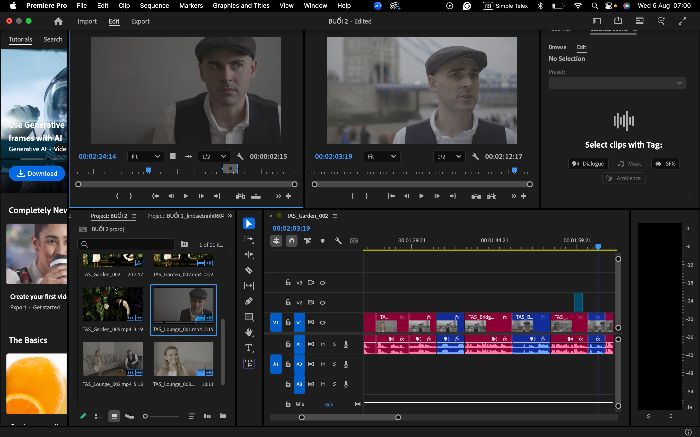Adjust Project panel thumbnail size slider
700x437 pixels.
pos(161,416)
